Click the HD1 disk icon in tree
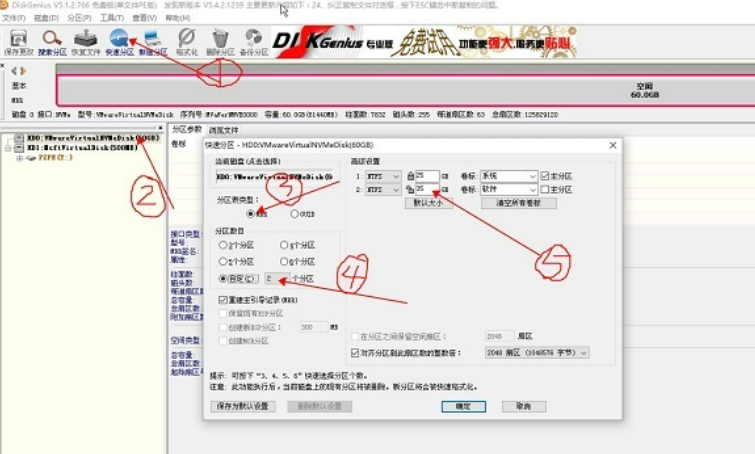The height and width of the screenshot is (454, 755). tap(19, 148)
